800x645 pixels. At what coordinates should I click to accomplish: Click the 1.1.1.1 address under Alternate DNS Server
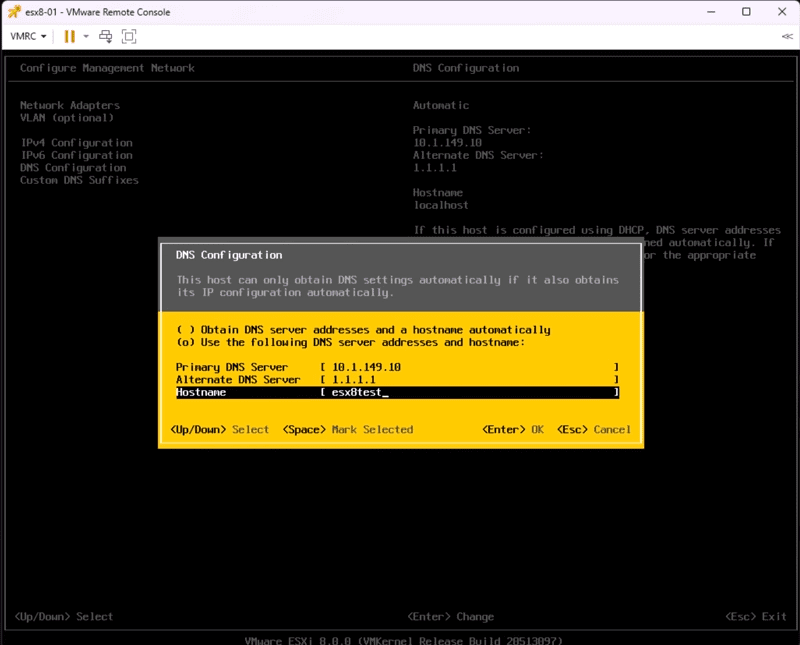point(435,168)
